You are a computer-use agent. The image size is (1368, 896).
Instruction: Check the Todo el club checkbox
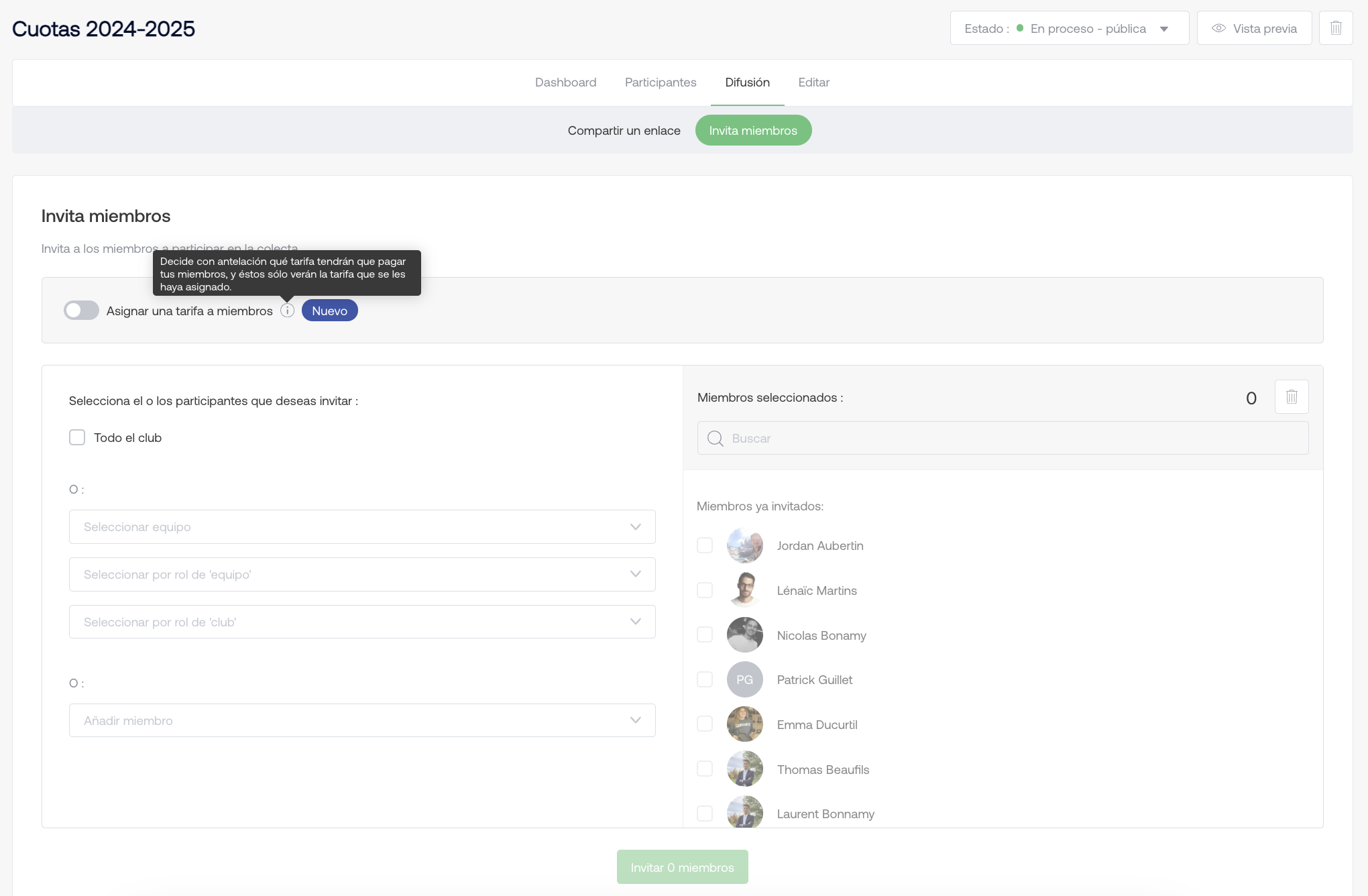[77, 437]
